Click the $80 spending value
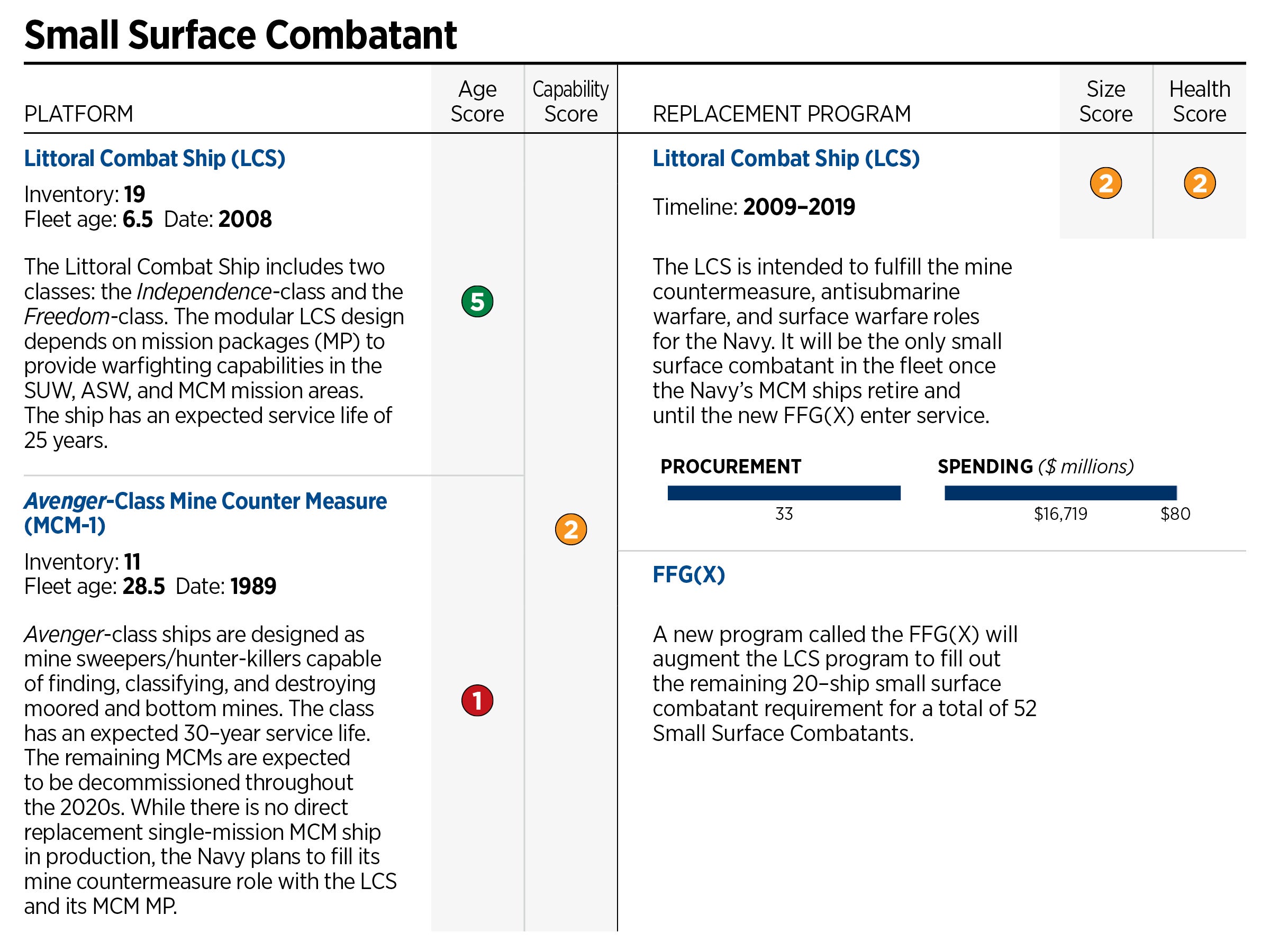Screen dimensions: 1270x952 (x=1175, y=514)
